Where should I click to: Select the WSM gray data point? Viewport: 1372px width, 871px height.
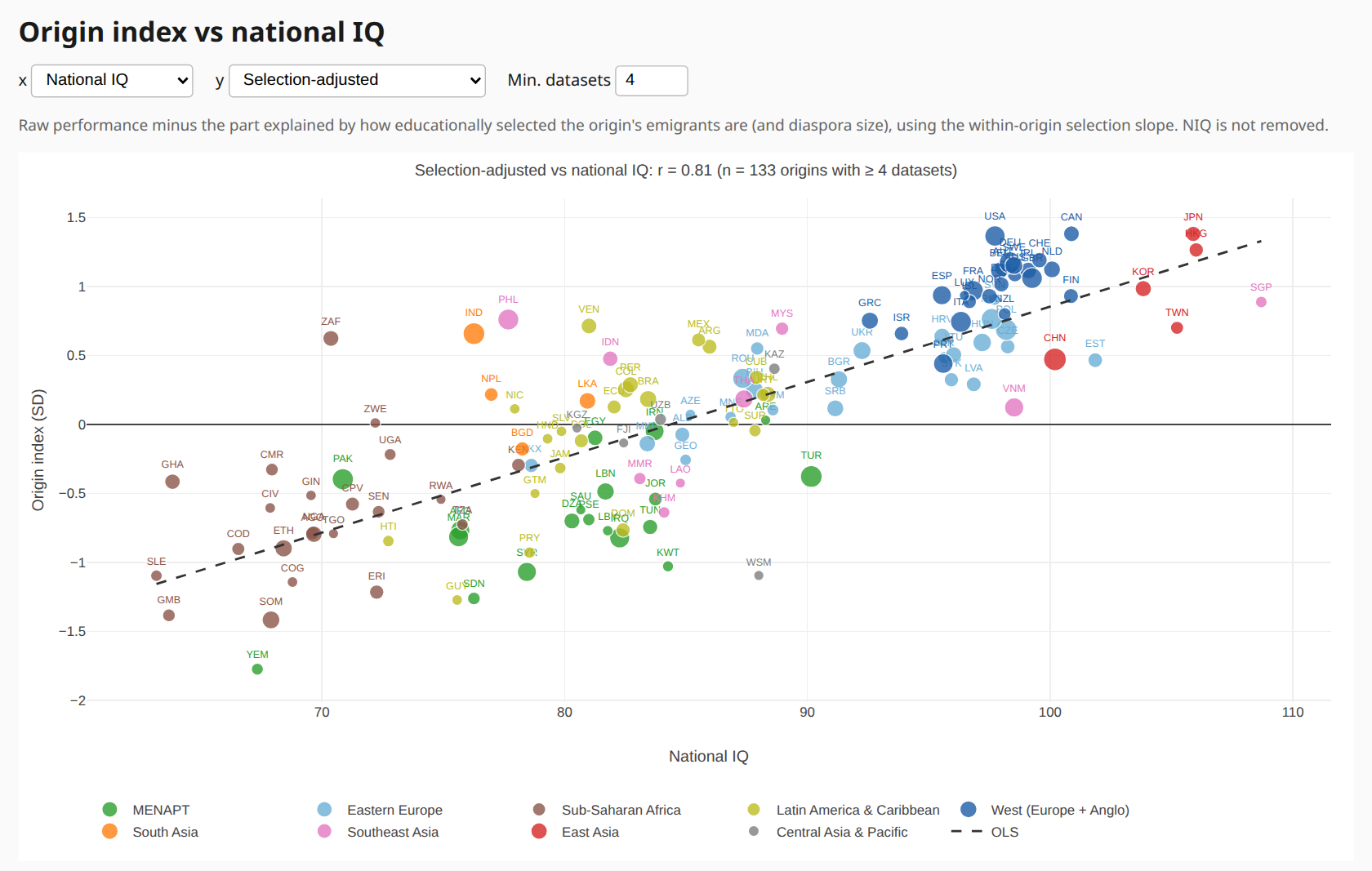pos(759,575)
